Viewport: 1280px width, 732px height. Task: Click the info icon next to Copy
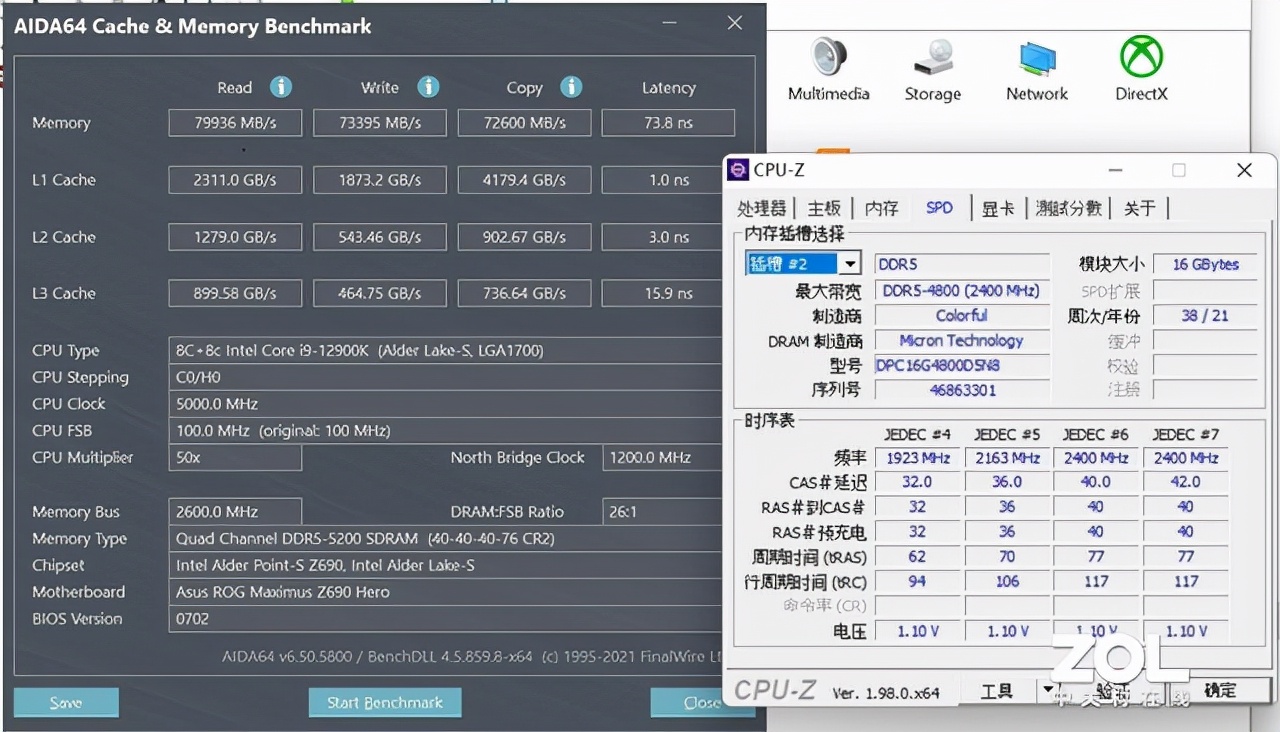(x=572, y=87)
